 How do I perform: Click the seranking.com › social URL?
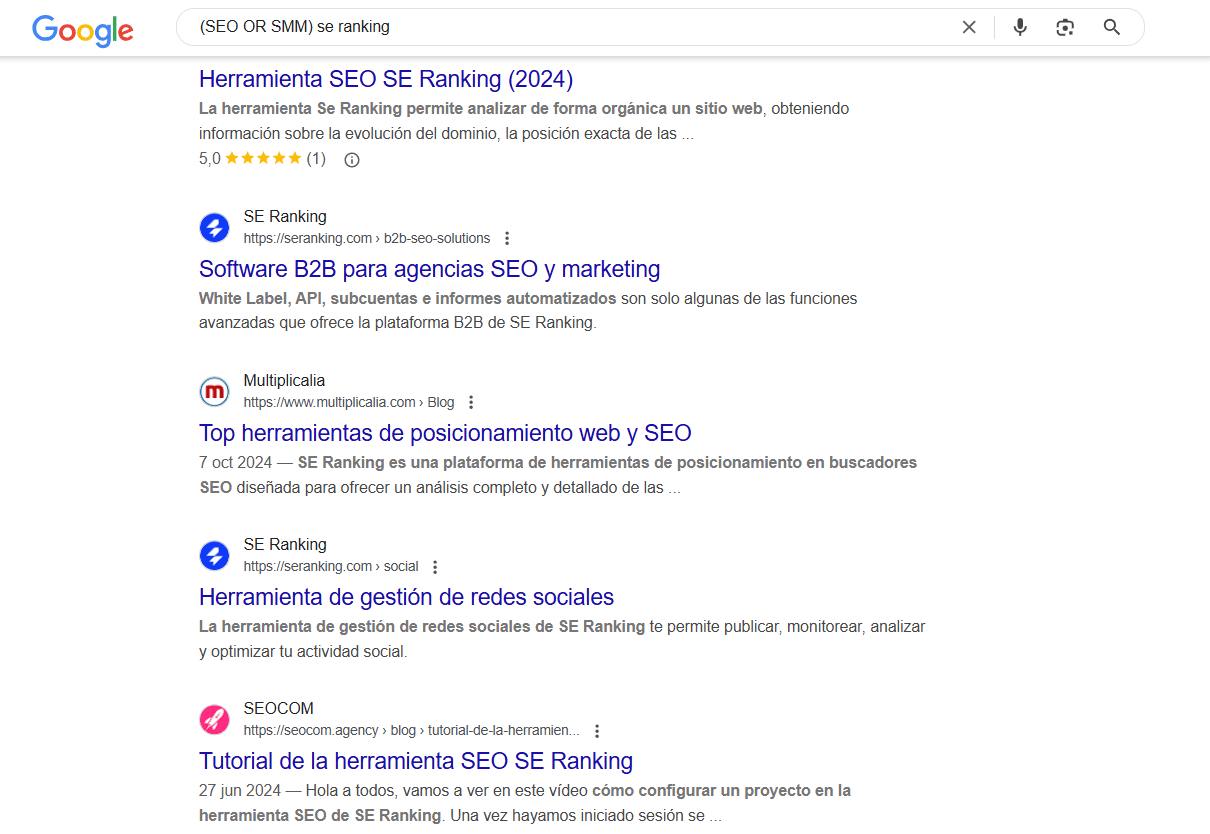[x=331, y=566]
